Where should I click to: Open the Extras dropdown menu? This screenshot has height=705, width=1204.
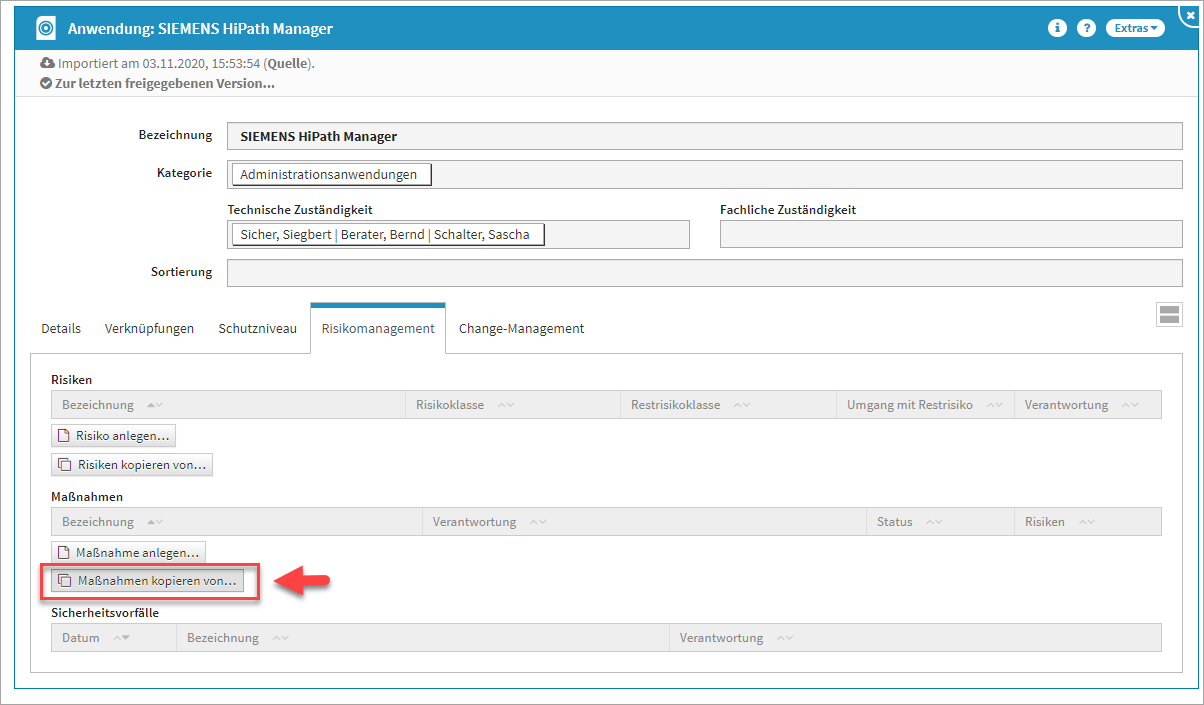[x=1135, y=29]
